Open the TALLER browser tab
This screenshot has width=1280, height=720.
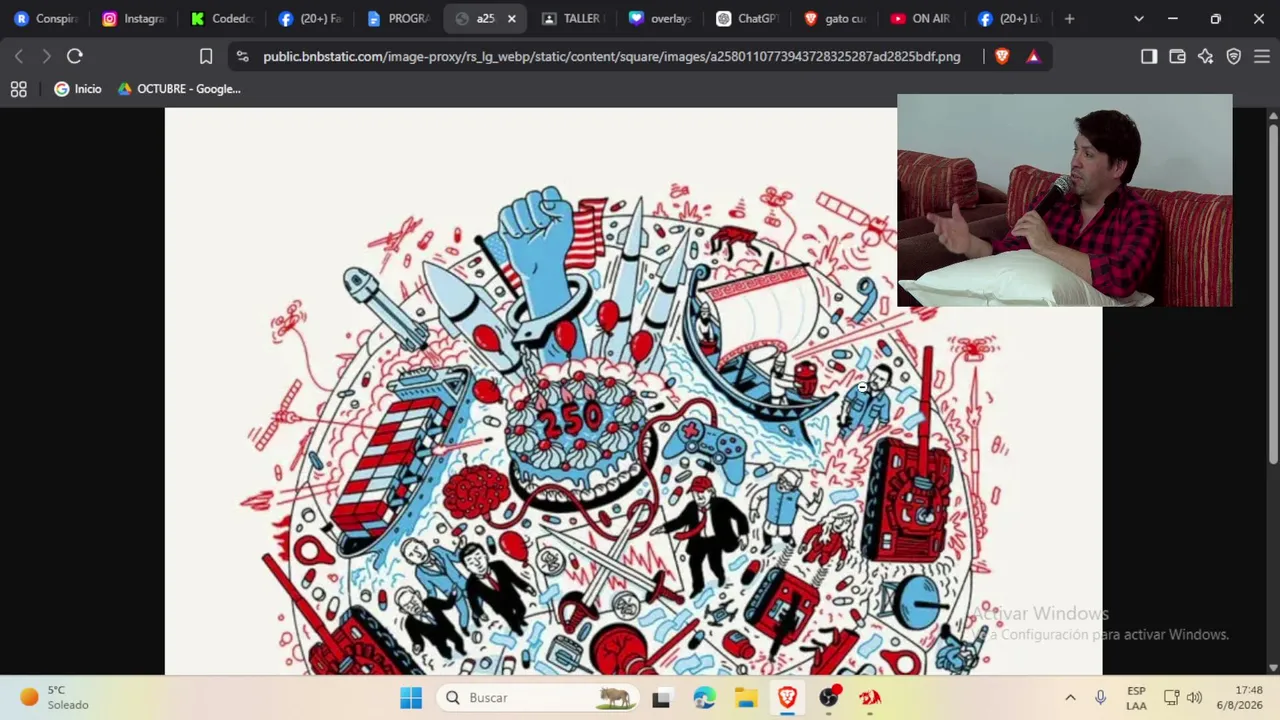573,19
